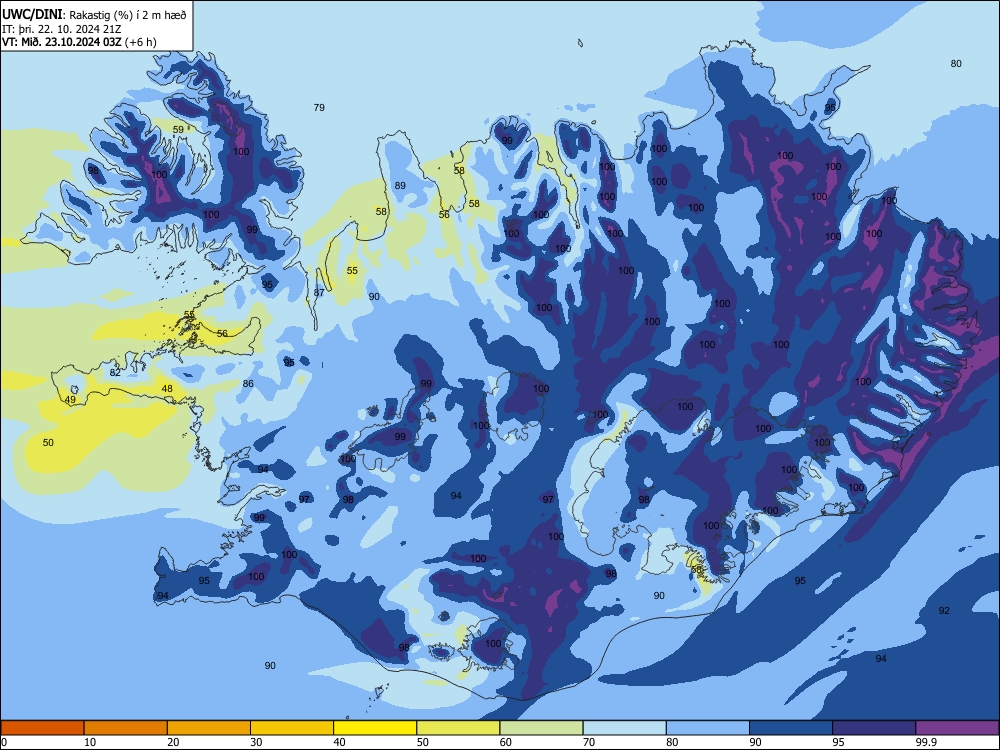Click the legend scale label '30'
Viewport: 1000px width, 750px height.
257,742
